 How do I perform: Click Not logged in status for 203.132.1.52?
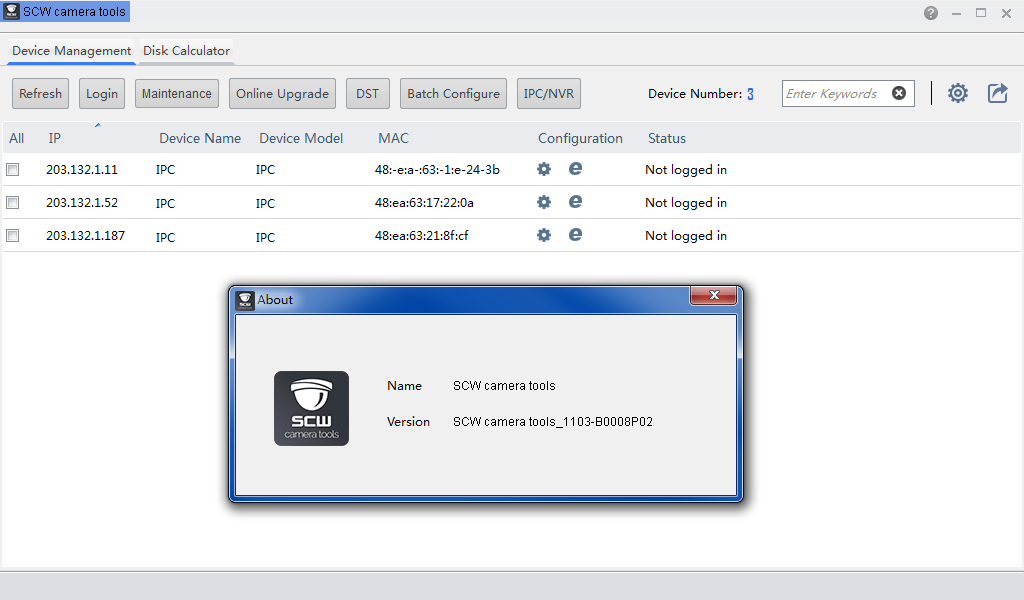pos(686,203)
